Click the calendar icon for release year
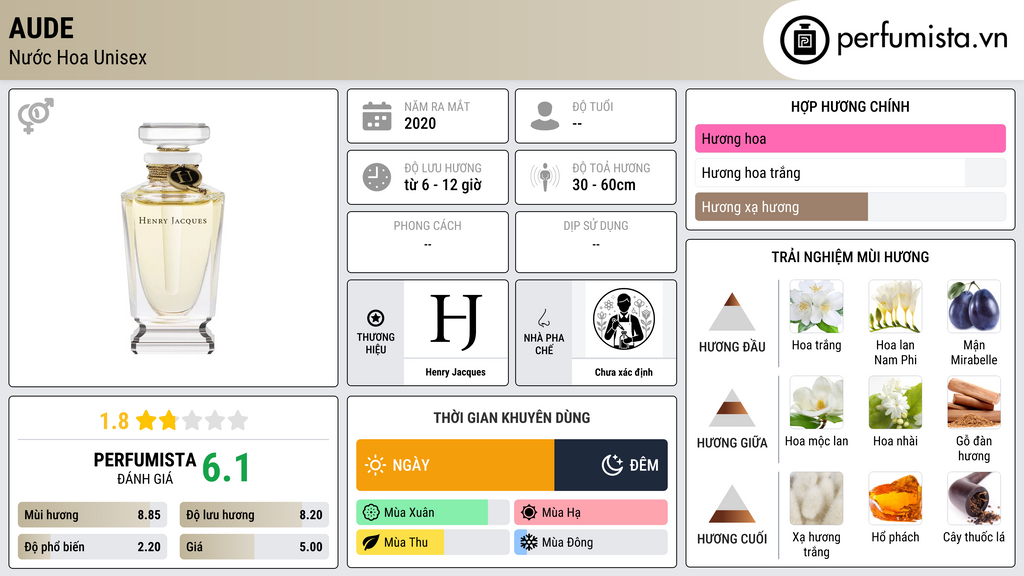 point(377,116)
